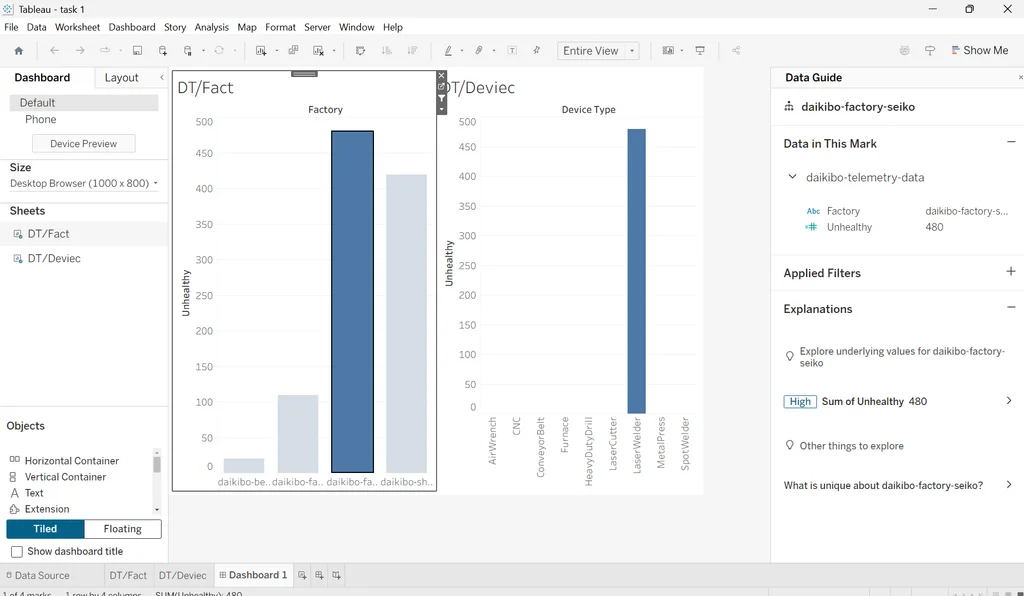Screen dimensions: 1024x596
Task: Click the share workbook icon
Action: [736, 50]
